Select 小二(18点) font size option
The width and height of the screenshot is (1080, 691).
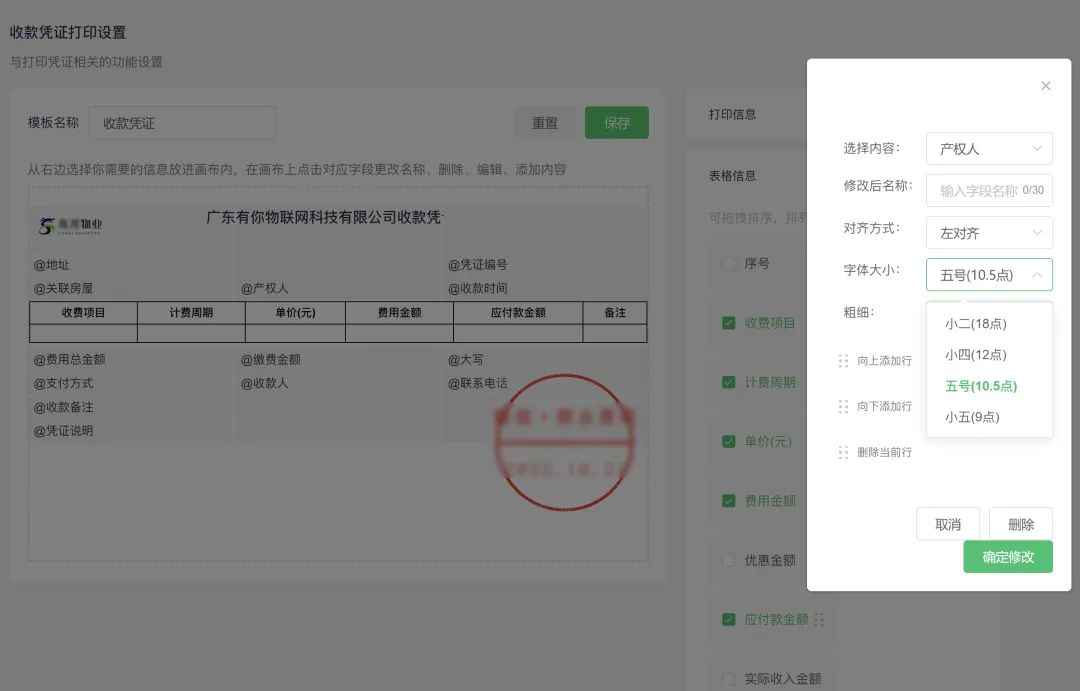pyautogui.click(x=975, y=323)
